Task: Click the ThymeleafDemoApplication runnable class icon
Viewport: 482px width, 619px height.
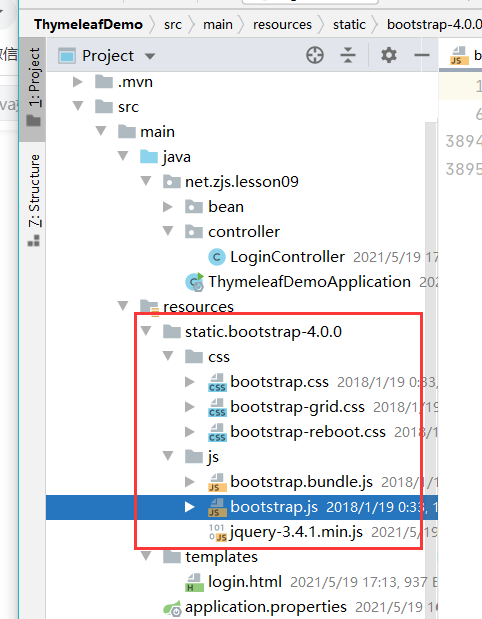Action: click(x=194, y=282)
